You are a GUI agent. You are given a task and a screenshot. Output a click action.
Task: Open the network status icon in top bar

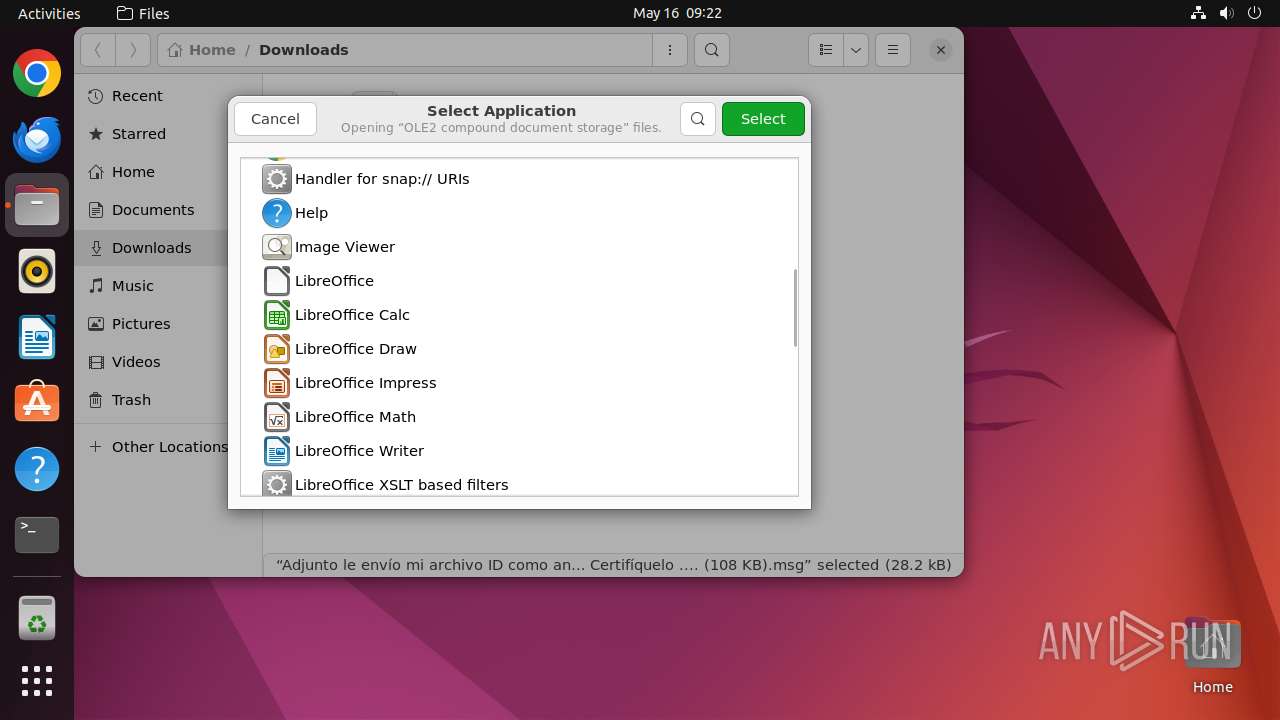coord(1199,13)
